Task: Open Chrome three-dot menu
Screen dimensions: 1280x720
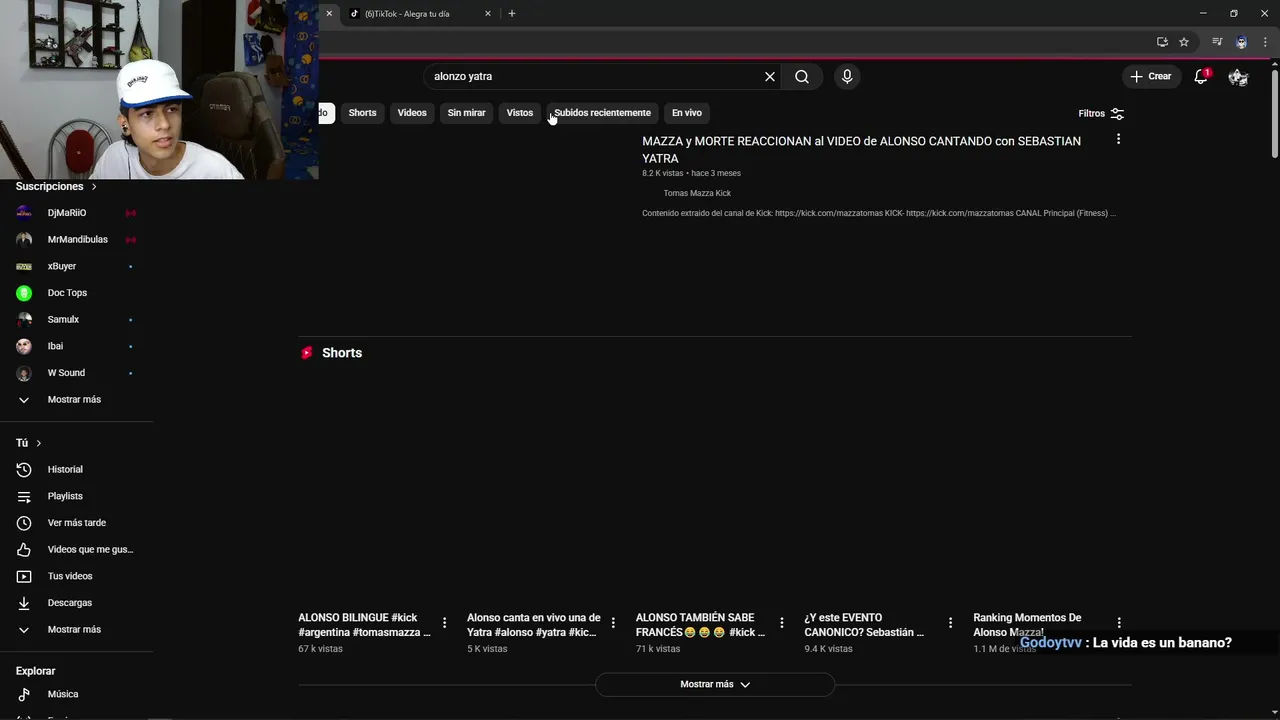Action: coord(1265,42)
